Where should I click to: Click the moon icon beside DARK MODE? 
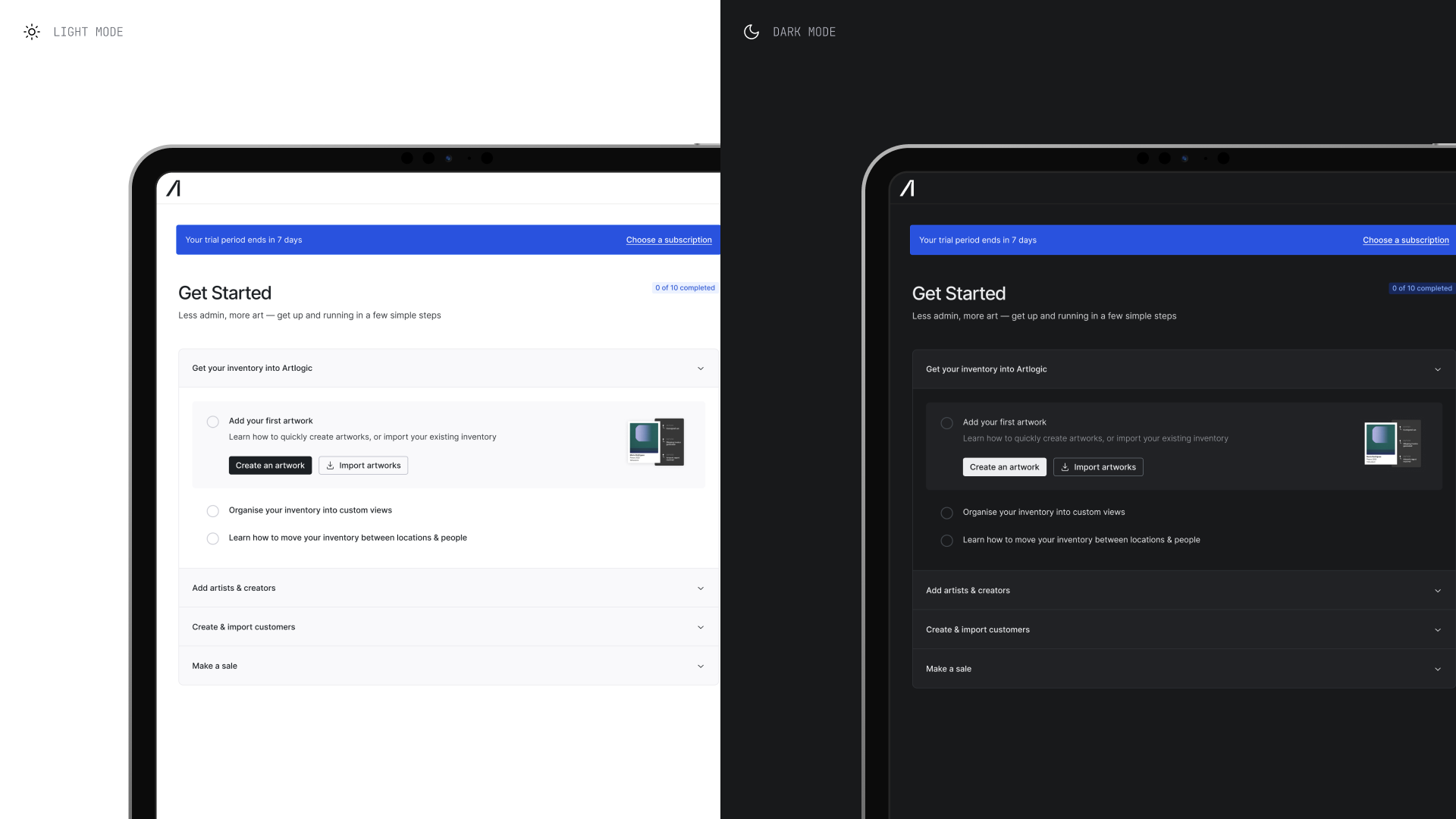[x=752, y=32]
